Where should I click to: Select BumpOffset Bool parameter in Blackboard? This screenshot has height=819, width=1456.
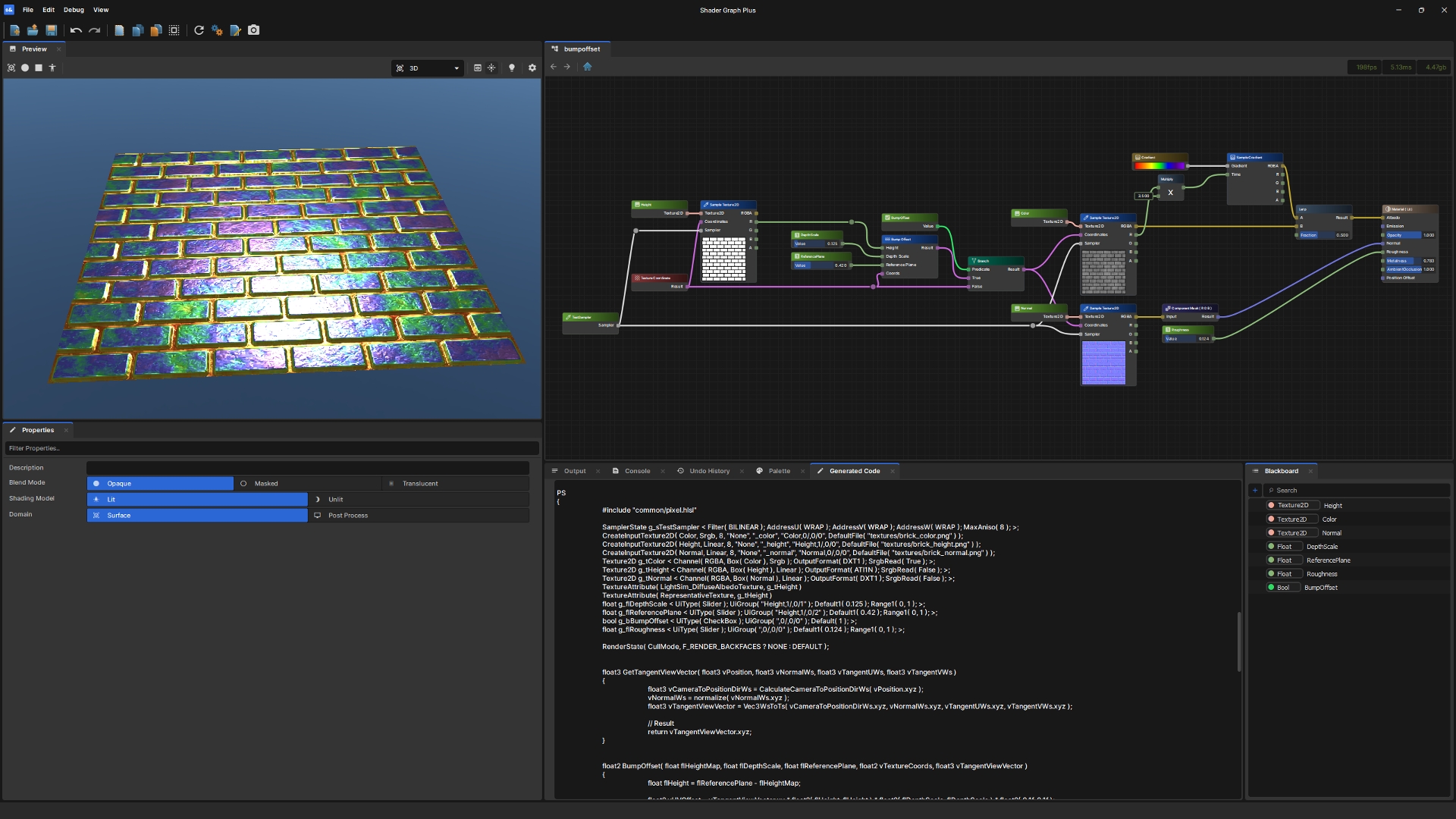[x=1320, y=588]
